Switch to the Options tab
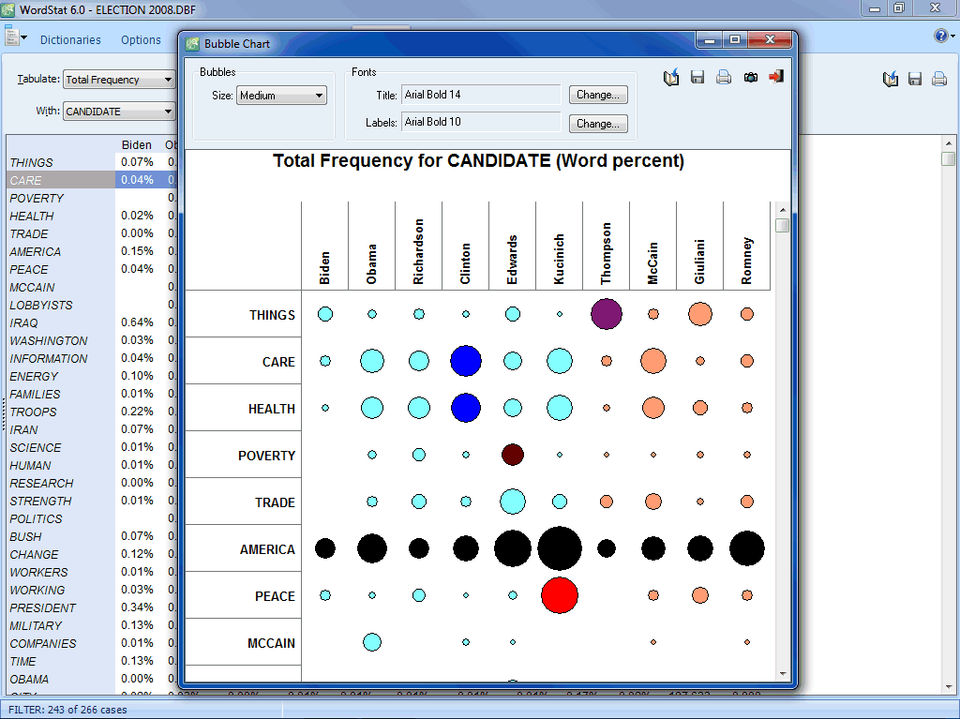960x719 pixels. pos(141,40)
